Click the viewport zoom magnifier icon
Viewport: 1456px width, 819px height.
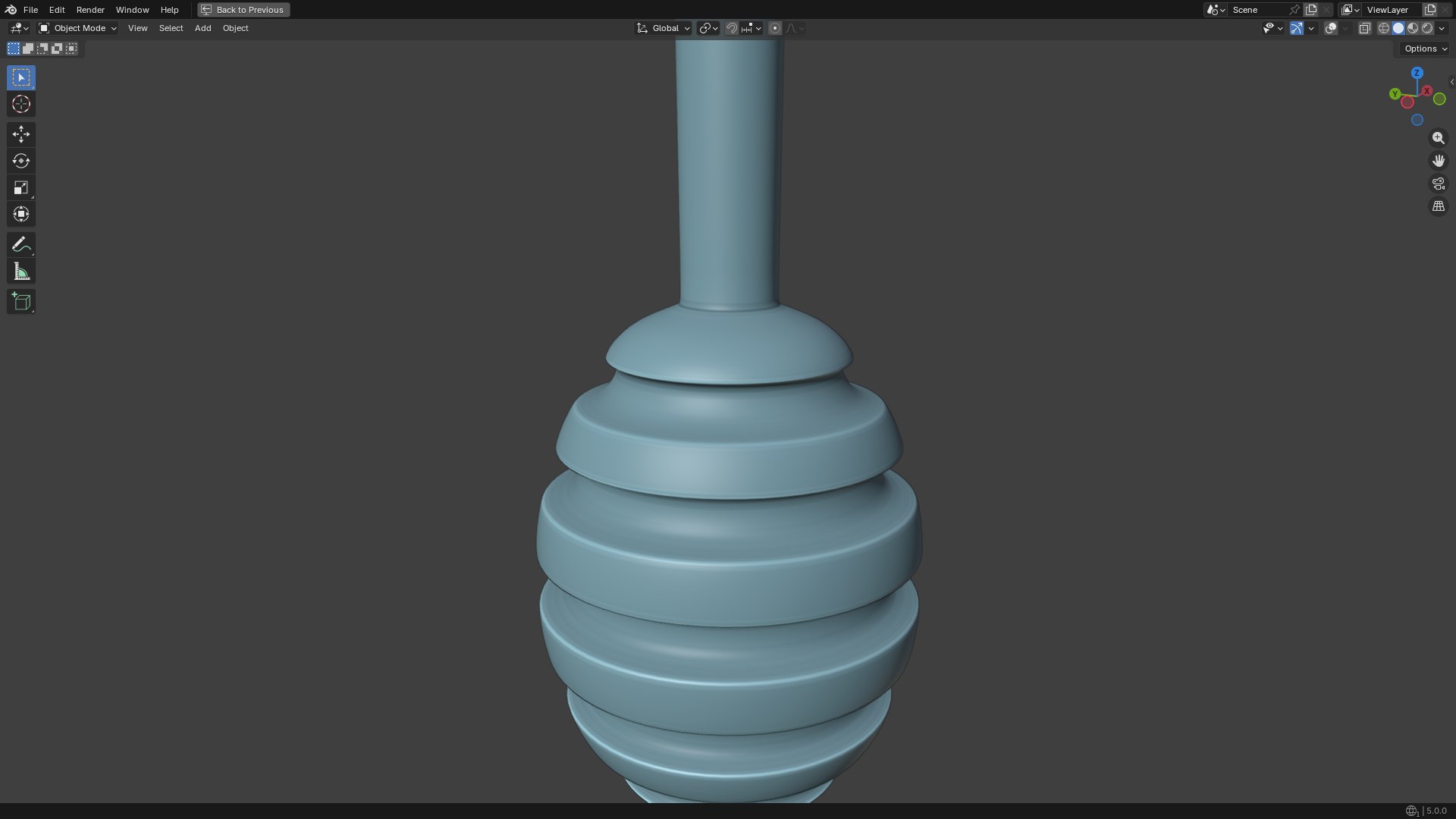click(x=1438, y=138)
